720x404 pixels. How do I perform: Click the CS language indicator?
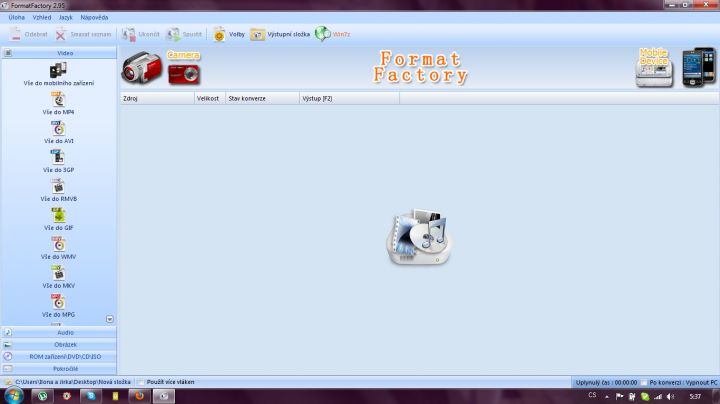click(592, 395)
